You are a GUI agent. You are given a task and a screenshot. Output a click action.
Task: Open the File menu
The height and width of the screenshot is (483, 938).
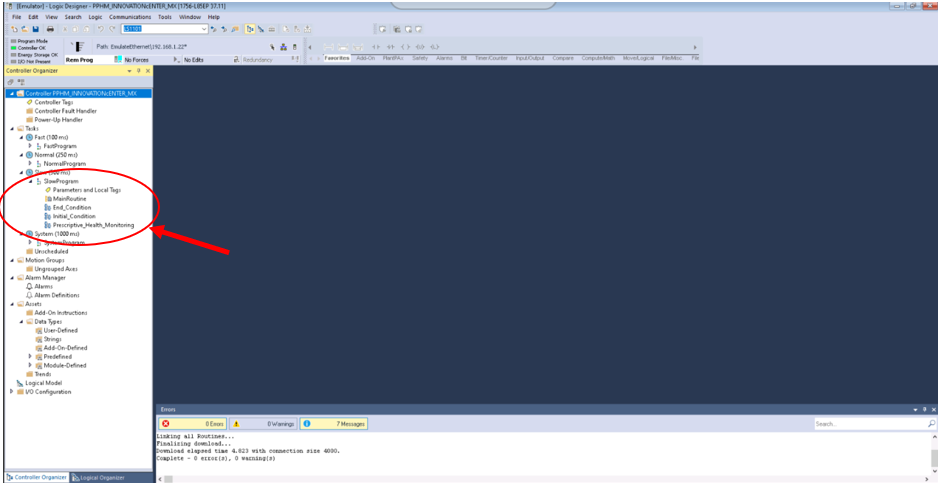point(17,17)
